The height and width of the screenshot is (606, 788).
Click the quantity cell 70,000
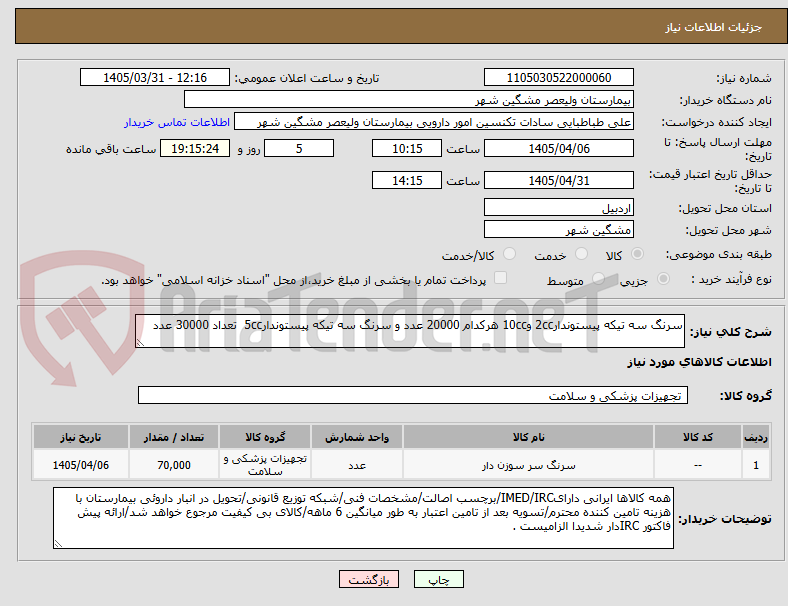pyautogui.click(x=174, y=465)
